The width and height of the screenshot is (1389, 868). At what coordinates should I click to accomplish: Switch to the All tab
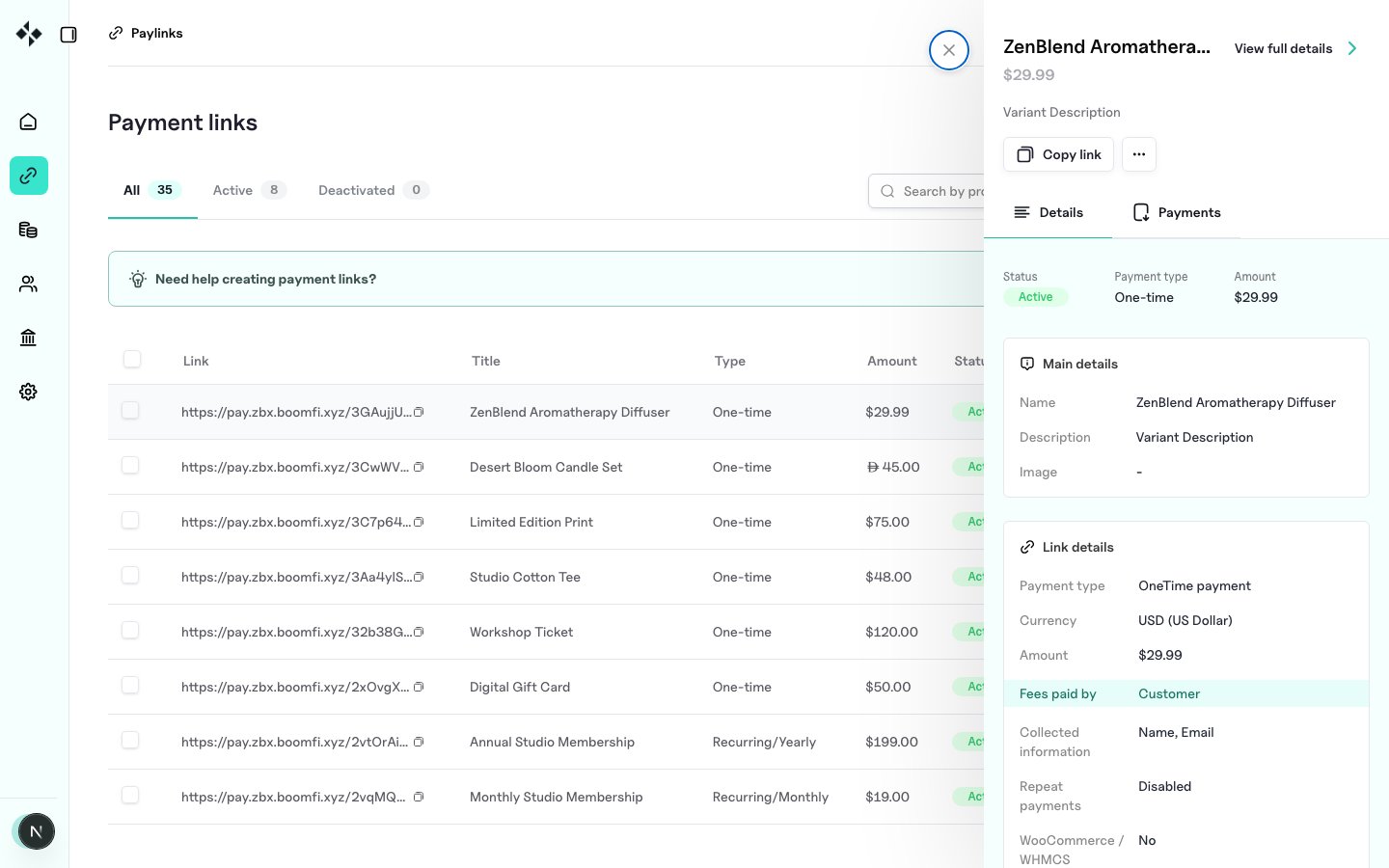pyautogui.click(x=152, y=190)
